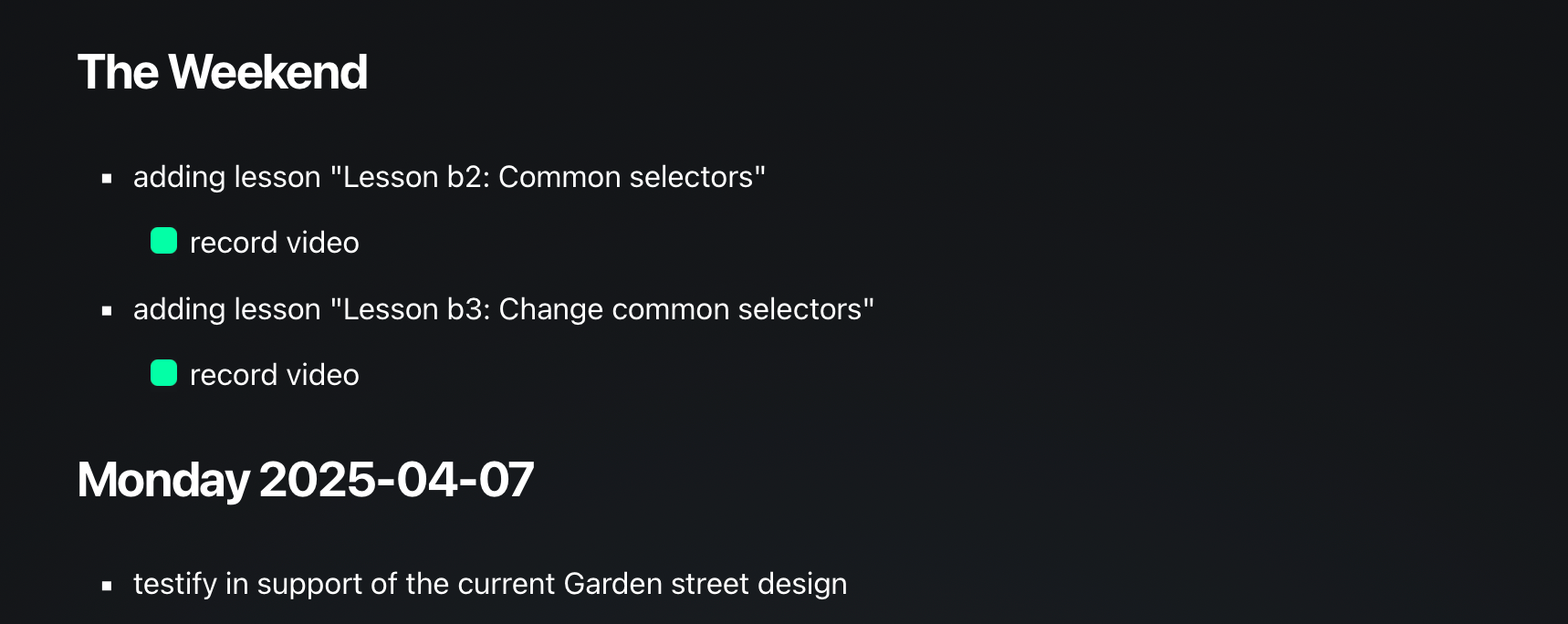Viewport: 1568px width, 624px height.
Task: Click the line adding lesson b2 Common selectors
Action: point(449,177)
